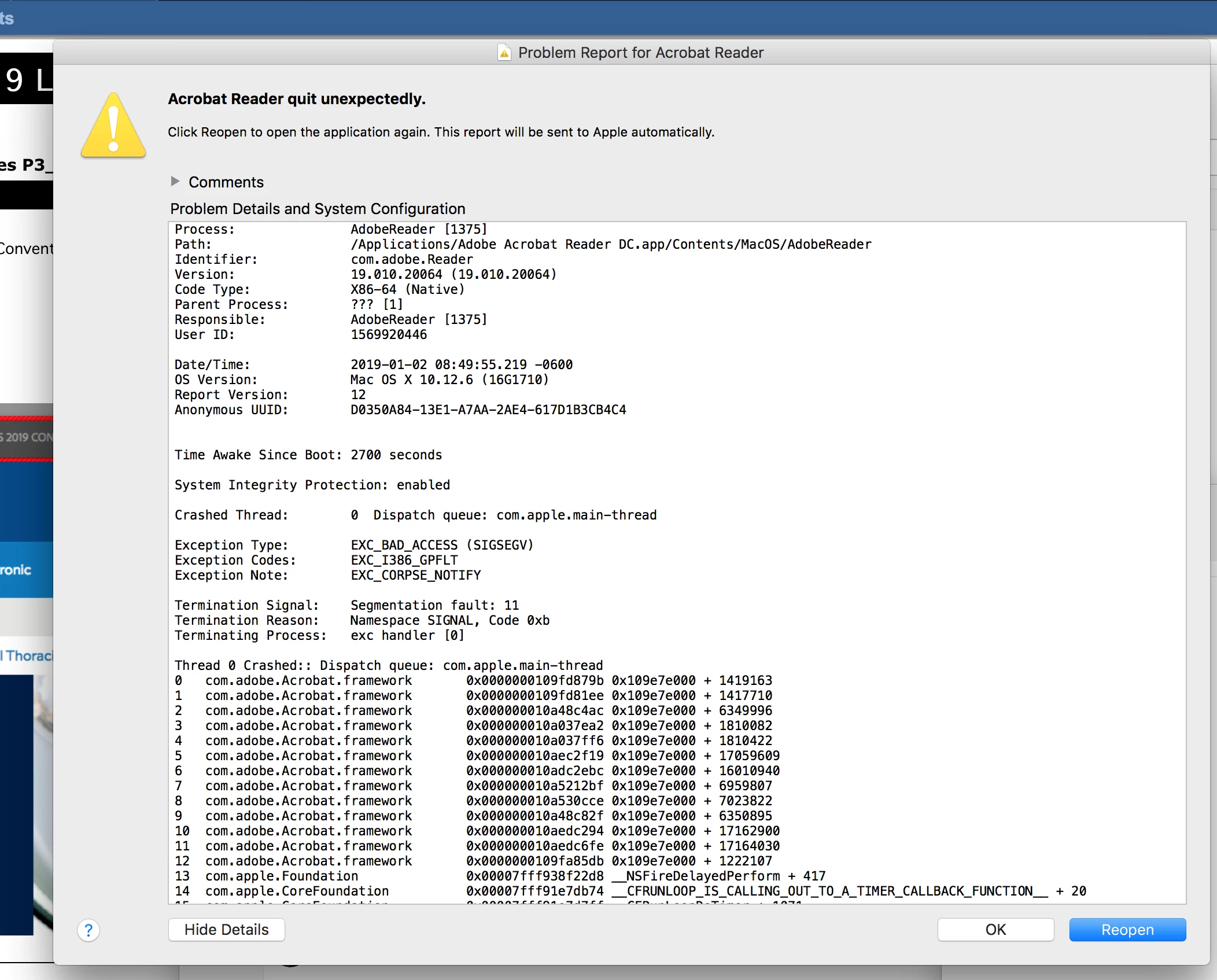Click the Termination Signal Segmentation fault line
The image size is (1217, 980).
pyautogui.click(x=346, y=606)
